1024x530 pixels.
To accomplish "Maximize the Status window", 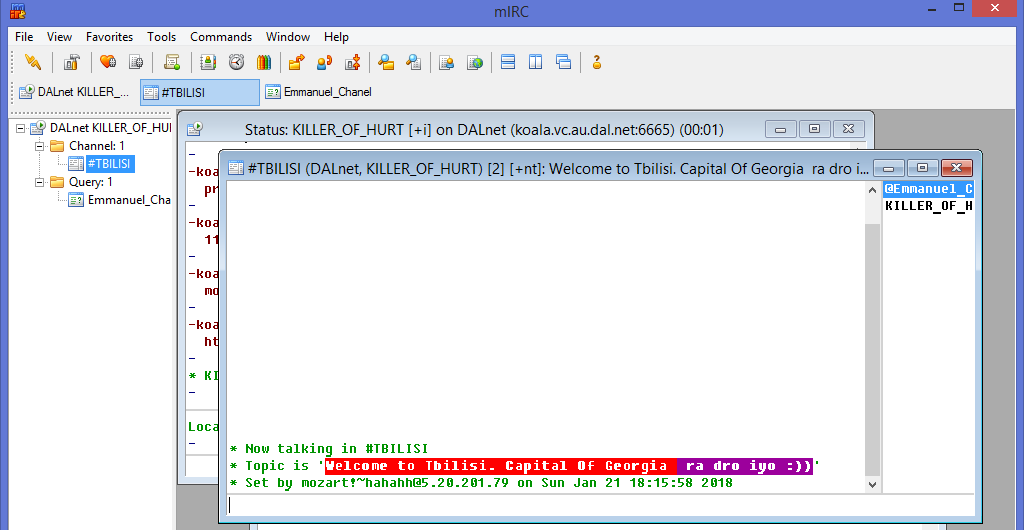I will (x=814, y=129).
